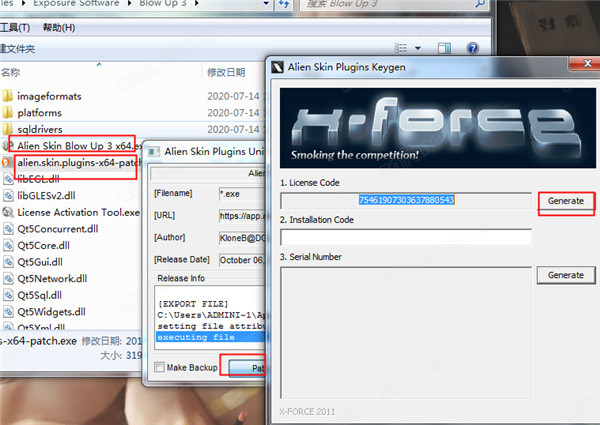This screenshot has height=425, width=600.
Task: Click the [Filename] field showing *.exe
Action: coord(242,194)
